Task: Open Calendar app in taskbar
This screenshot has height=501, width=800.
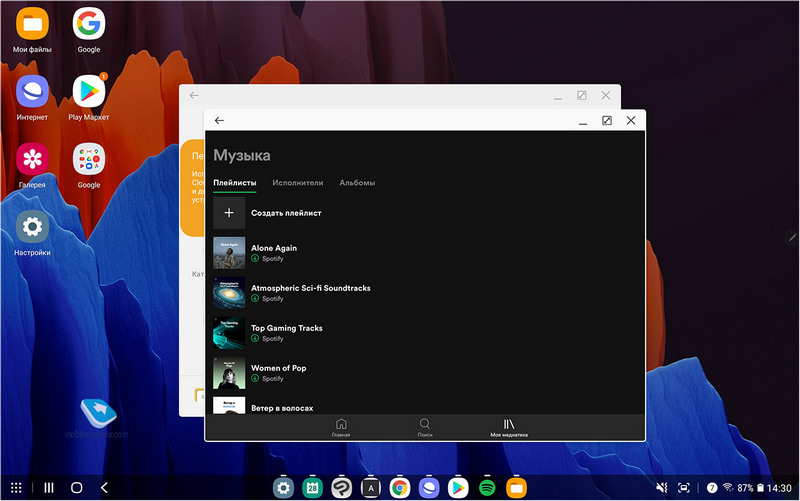Action: coord(312,488)
